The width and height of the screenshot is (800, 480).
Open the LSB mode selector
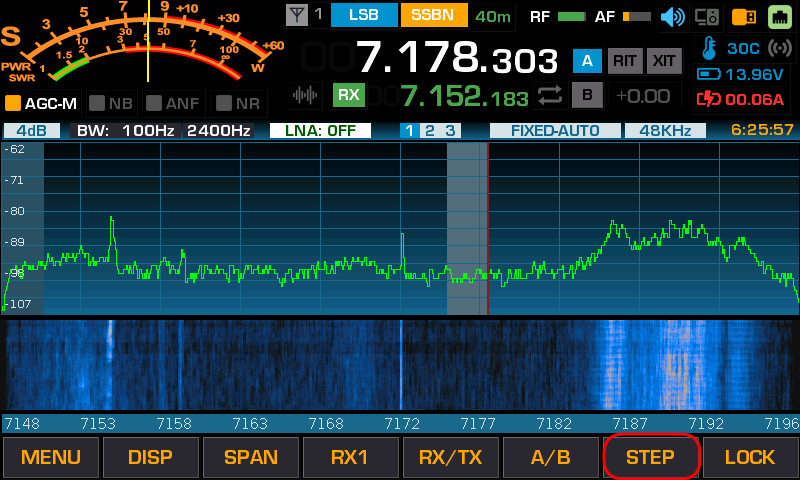click(363, 16)
